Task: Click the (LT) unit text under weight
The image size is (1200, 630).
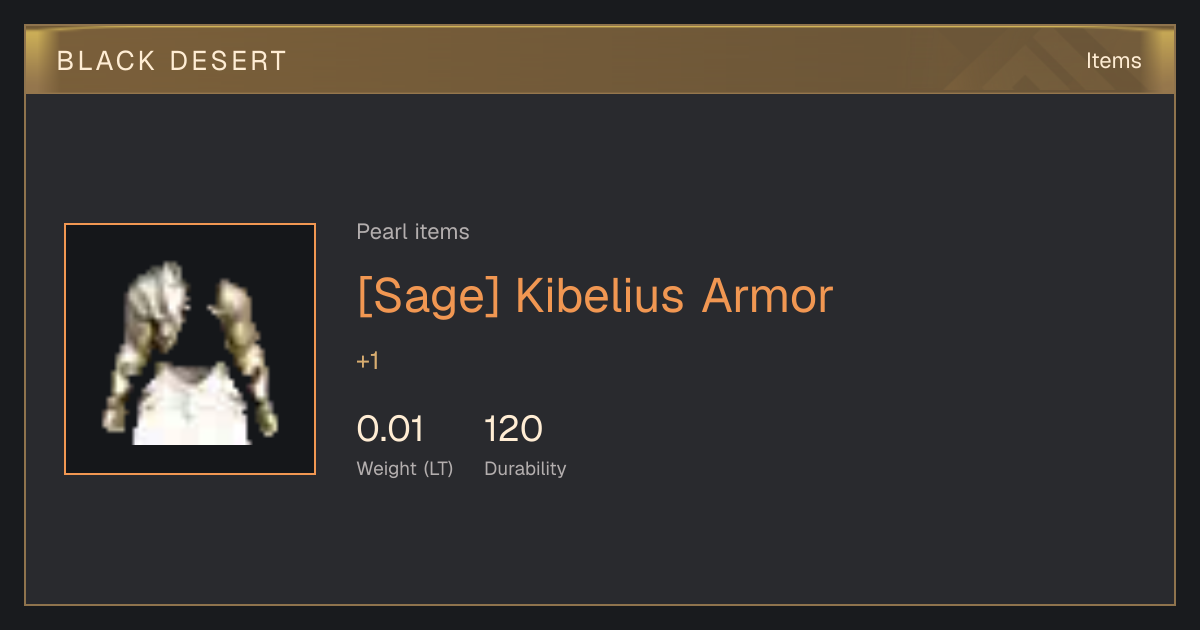Action: point(438,469)
